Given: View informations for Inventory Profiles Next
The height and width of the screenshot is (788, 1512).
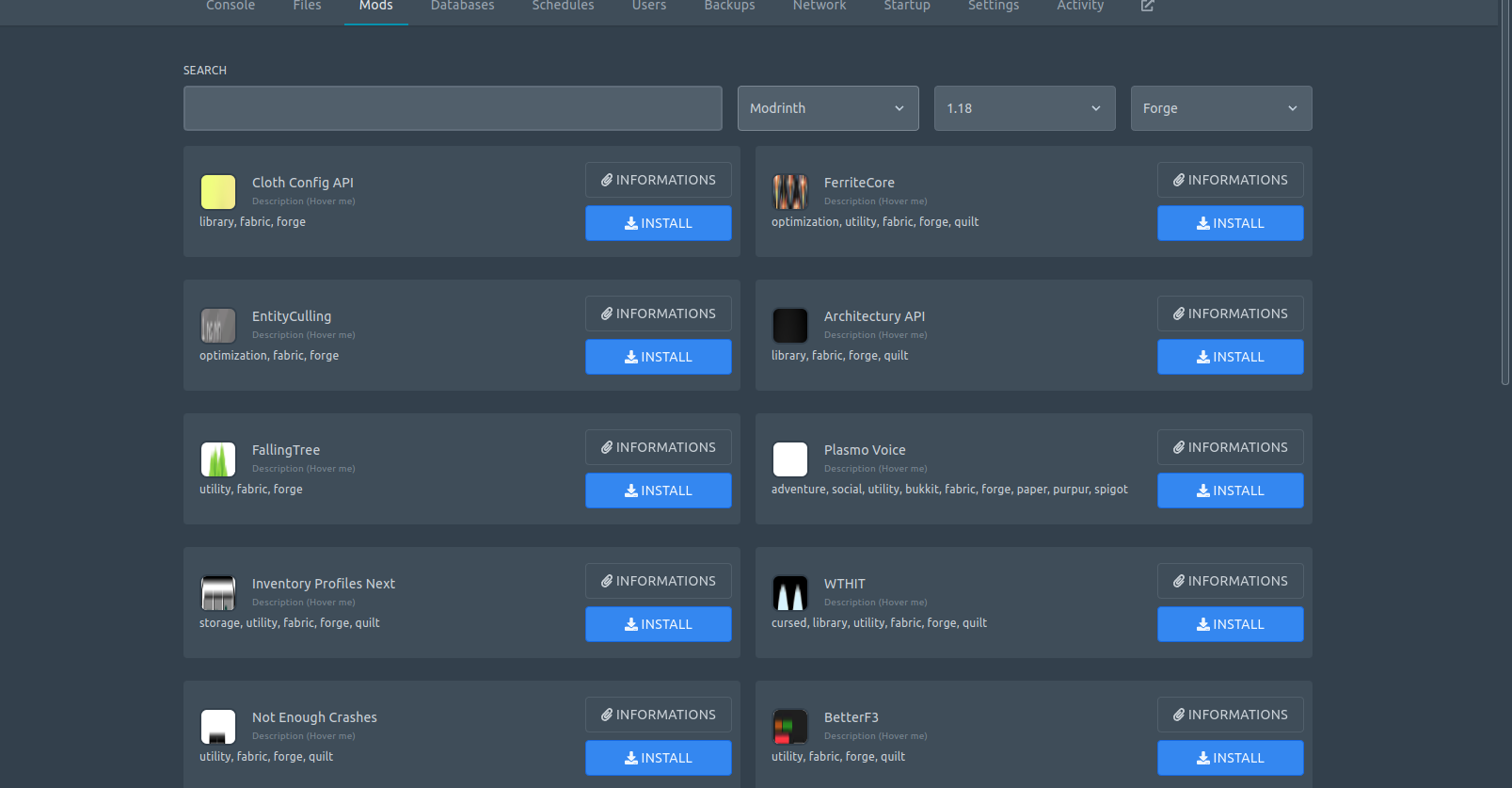Looking at the screenshot, I should pos(659,581).
